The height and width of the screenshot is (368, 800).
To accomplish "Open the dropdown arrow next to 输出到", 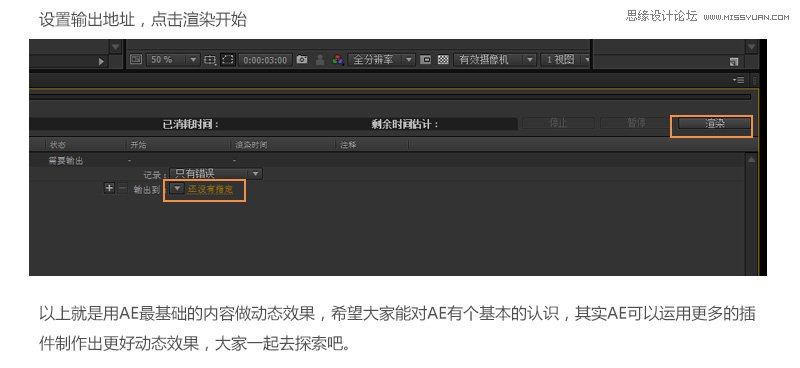I will click(177, 189).
